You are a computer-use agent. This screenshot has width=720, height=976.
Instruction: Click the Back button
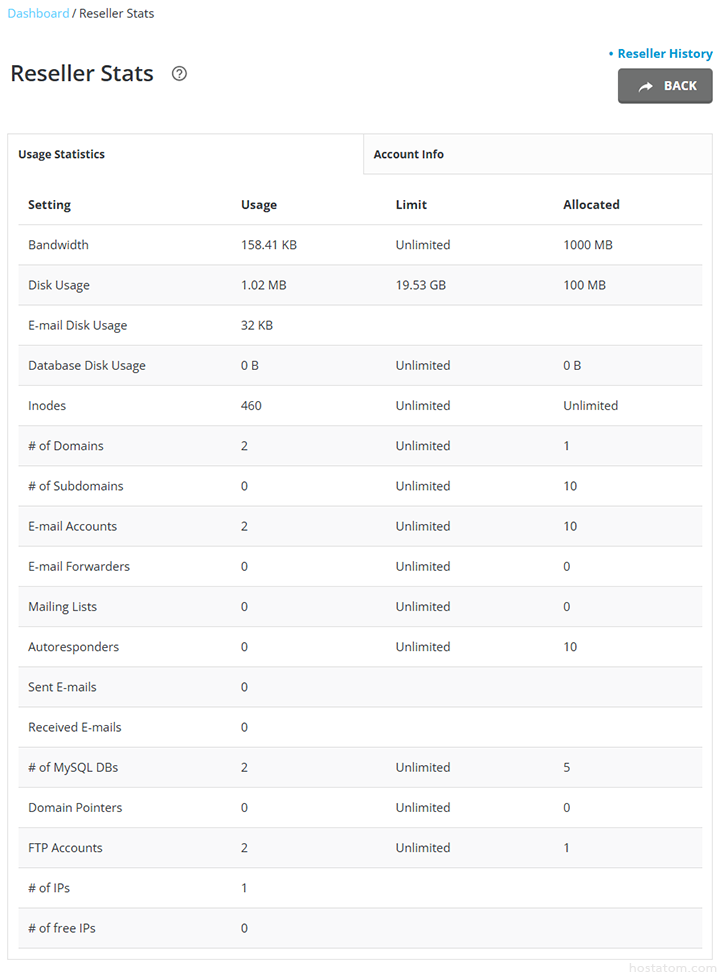tap(665, 86)
